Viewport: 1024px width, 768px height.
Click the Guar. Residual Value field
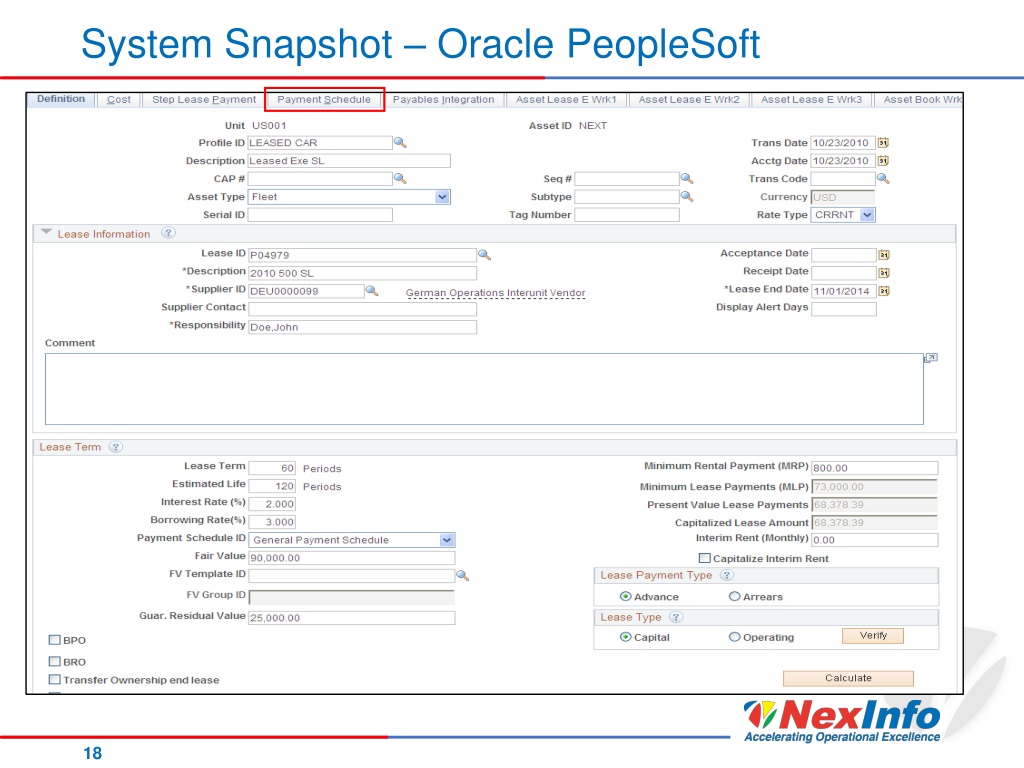(352, 618)
